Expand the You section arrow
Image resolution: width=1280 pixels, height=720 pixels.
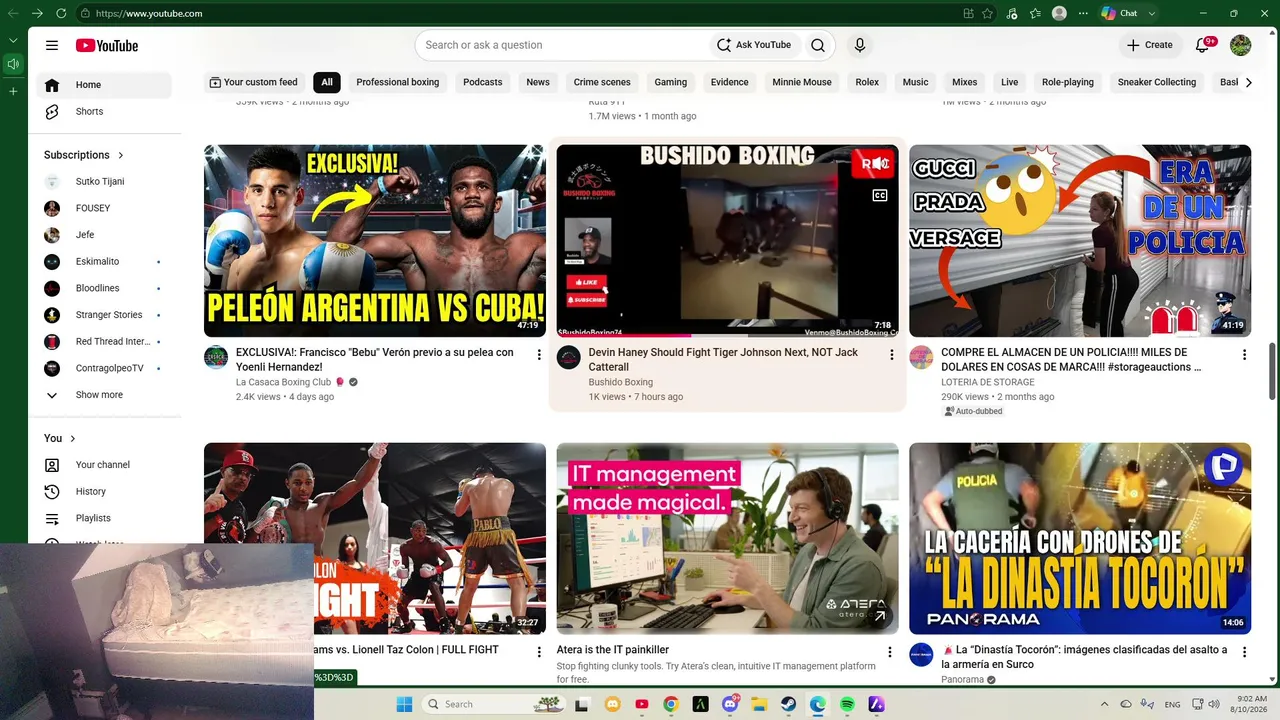click(72, 439)
